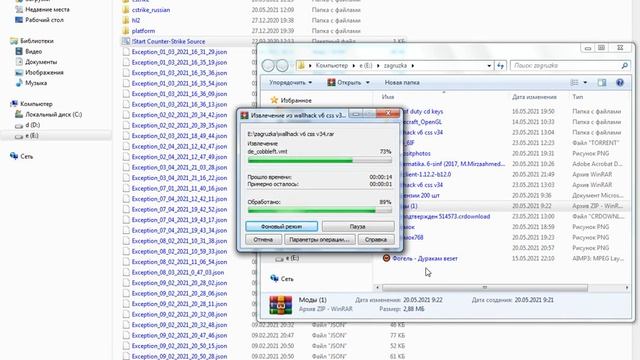Click the Фоновый режим button

pyautogui.click(x=281, y=226)
